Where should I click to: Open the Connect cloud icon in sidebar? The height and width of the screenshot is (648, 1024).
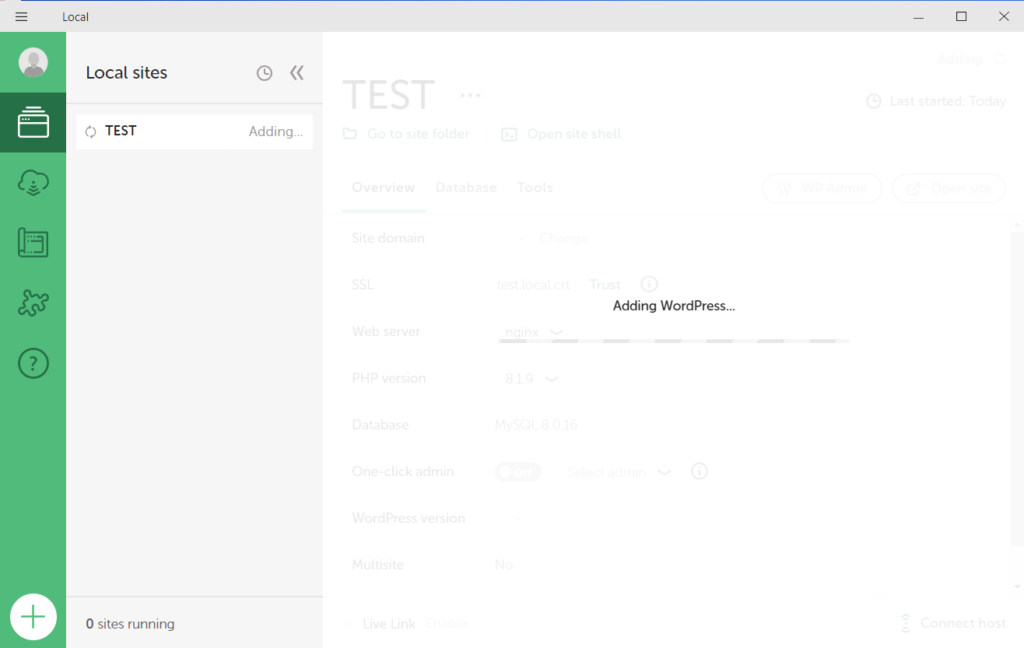pyautogui.click(x=33, y=182)
